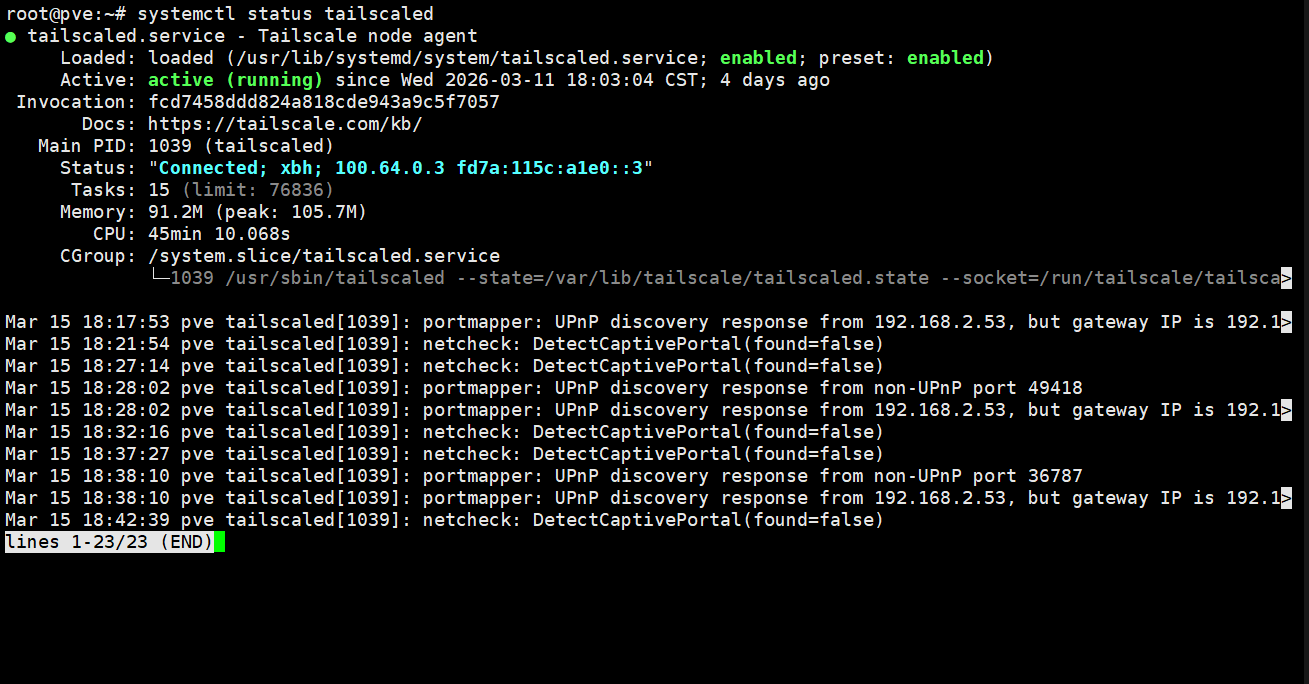Click the non-UPnP port 49418 log entry
Screen dimensions: 1309x684
[752, 388]
